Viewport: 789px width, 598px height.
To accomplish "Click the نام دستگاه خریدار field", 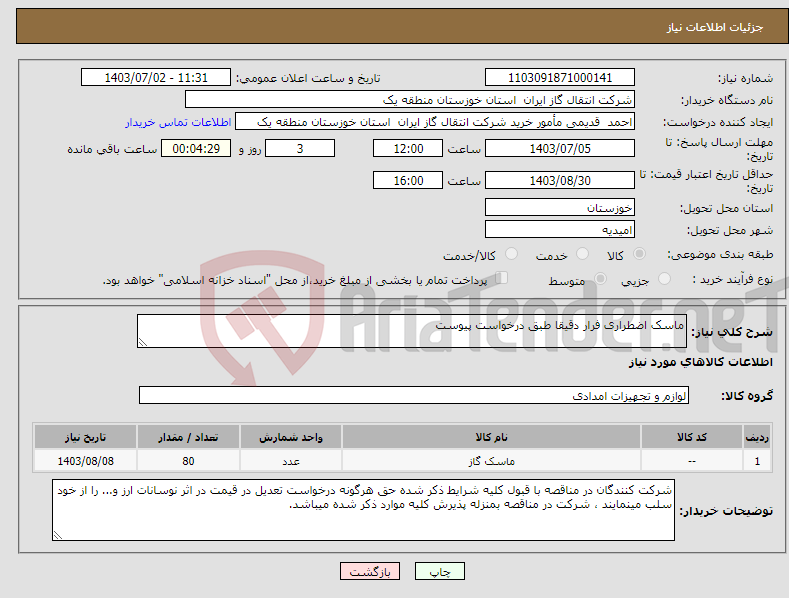I will click(x=410, y=100).
